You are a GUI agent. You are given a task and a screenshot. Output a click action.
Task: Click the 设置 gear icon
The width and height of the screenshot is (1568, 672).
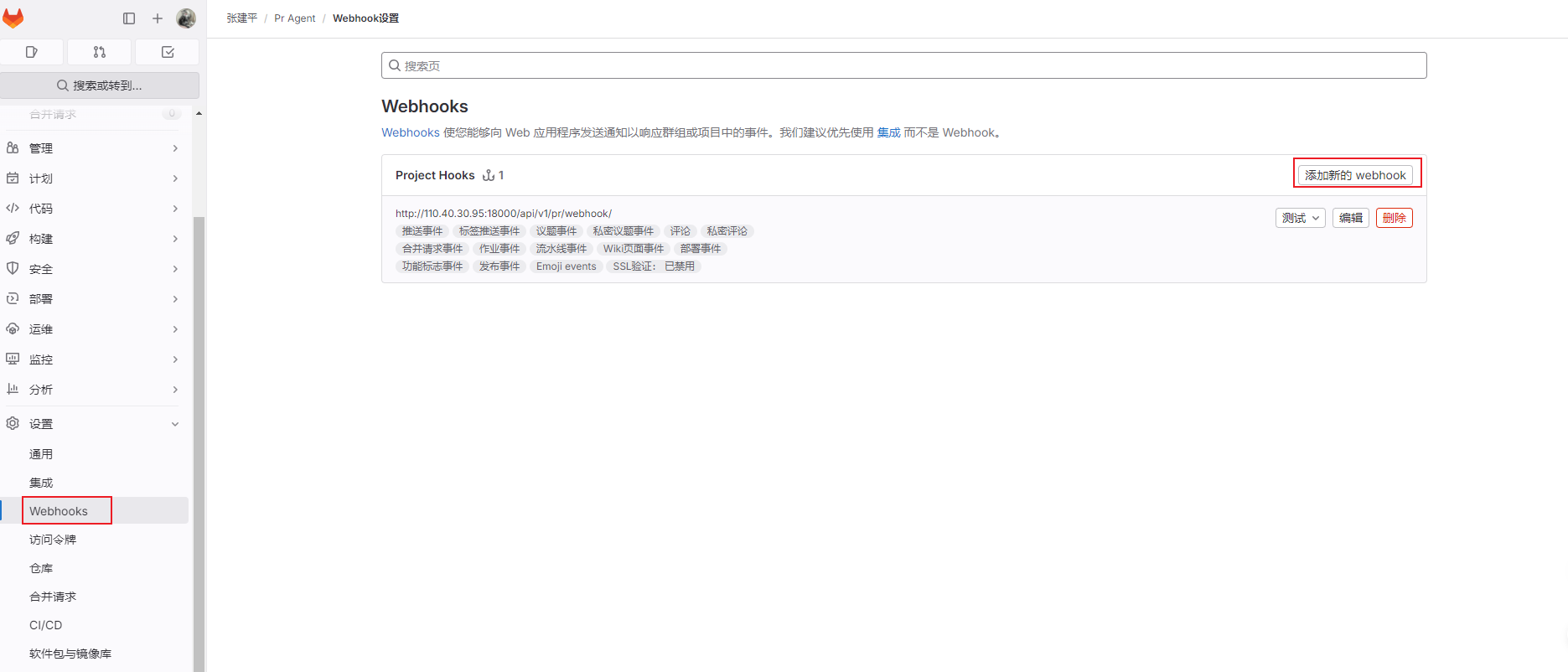pos(13,424)
